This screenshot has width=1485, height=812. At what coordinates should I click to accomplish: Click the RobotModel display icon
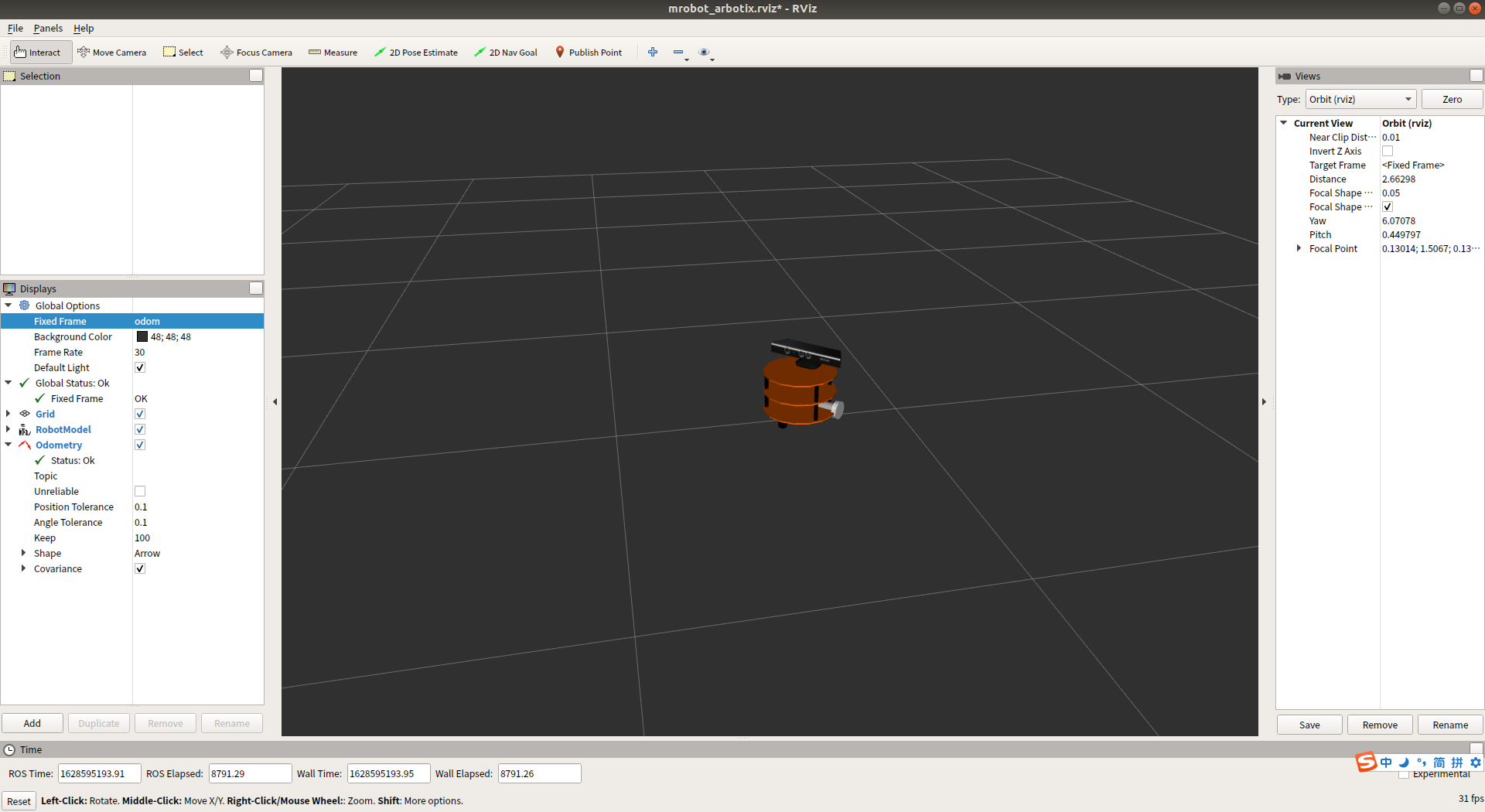pyautogui.click(x=25, y=429)
